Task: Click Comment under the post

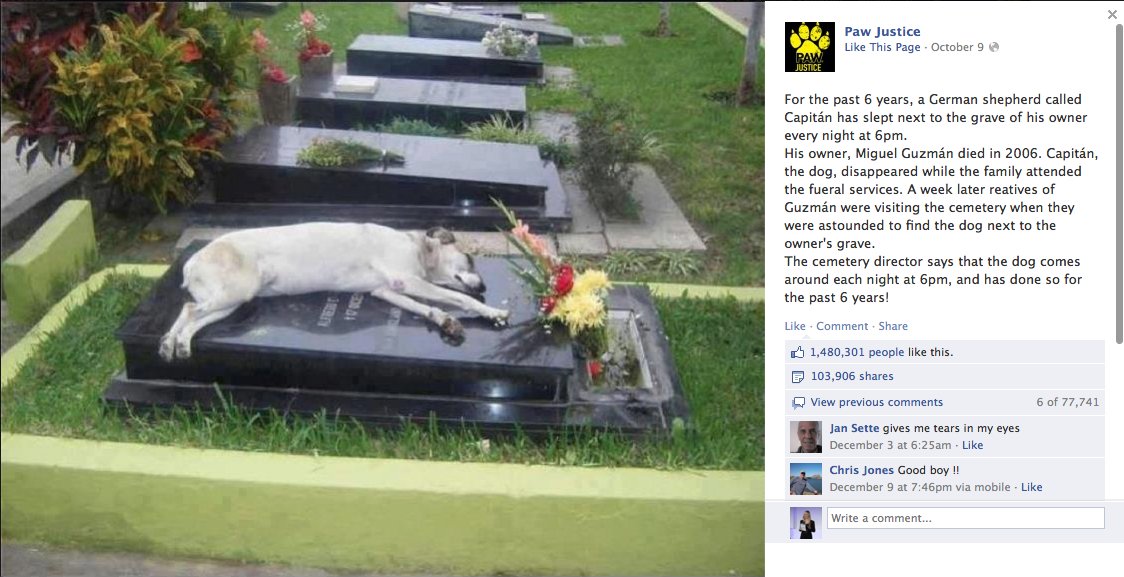Action: [842, 326]
